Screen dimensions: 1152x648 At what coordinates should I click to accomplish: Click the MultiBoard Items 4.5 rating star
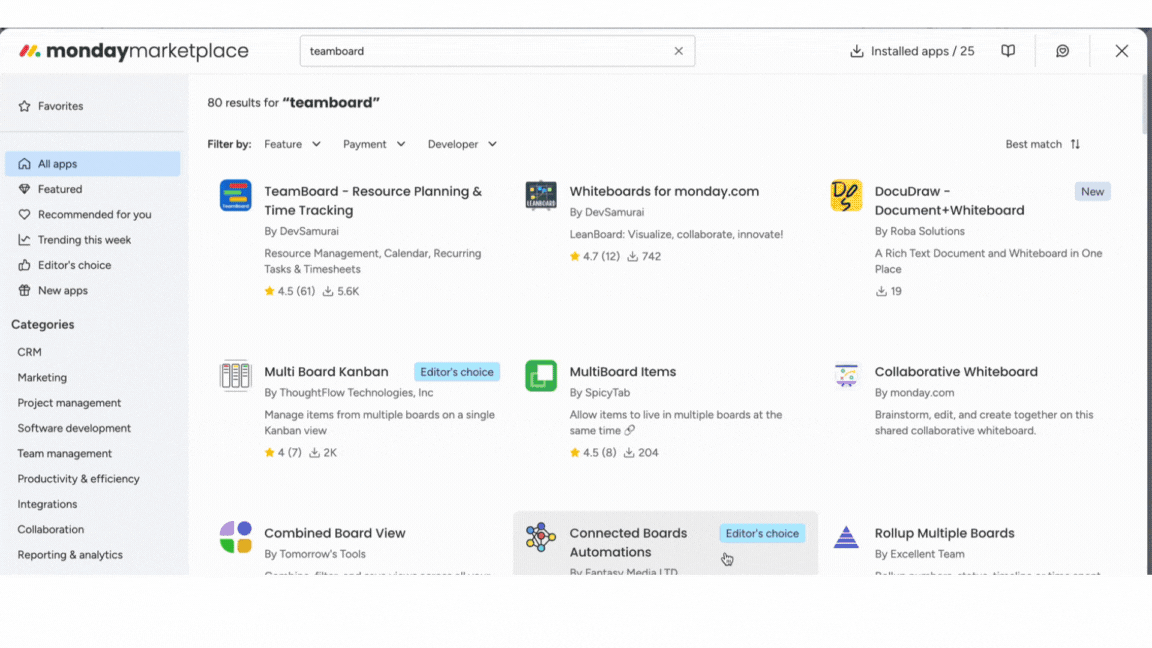pos(575,453)
